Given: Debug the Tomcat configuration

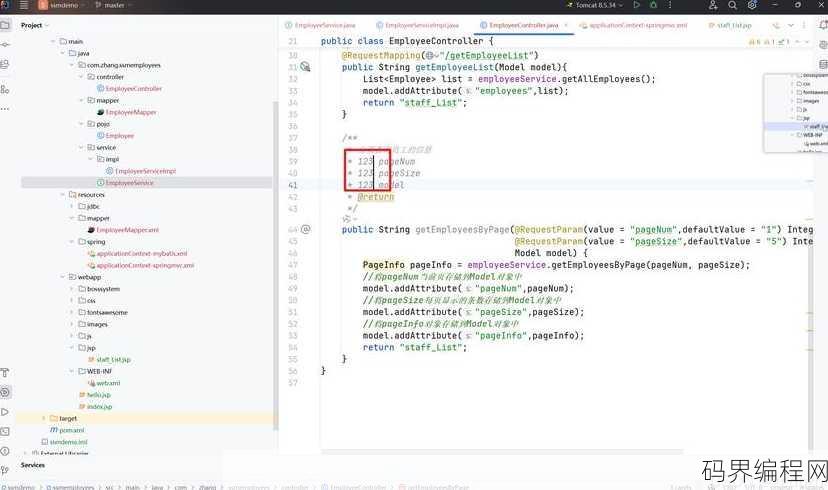Looking at the screenshot, I should tap(653, 5).
